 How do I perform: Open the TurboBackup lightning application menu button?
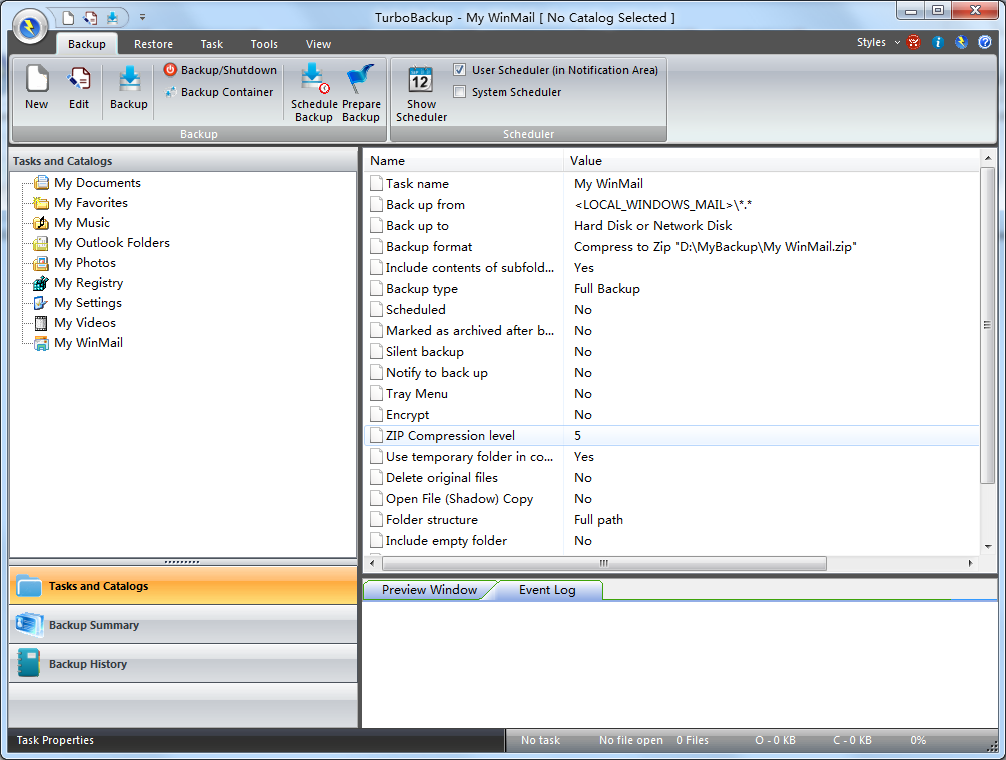30,27
